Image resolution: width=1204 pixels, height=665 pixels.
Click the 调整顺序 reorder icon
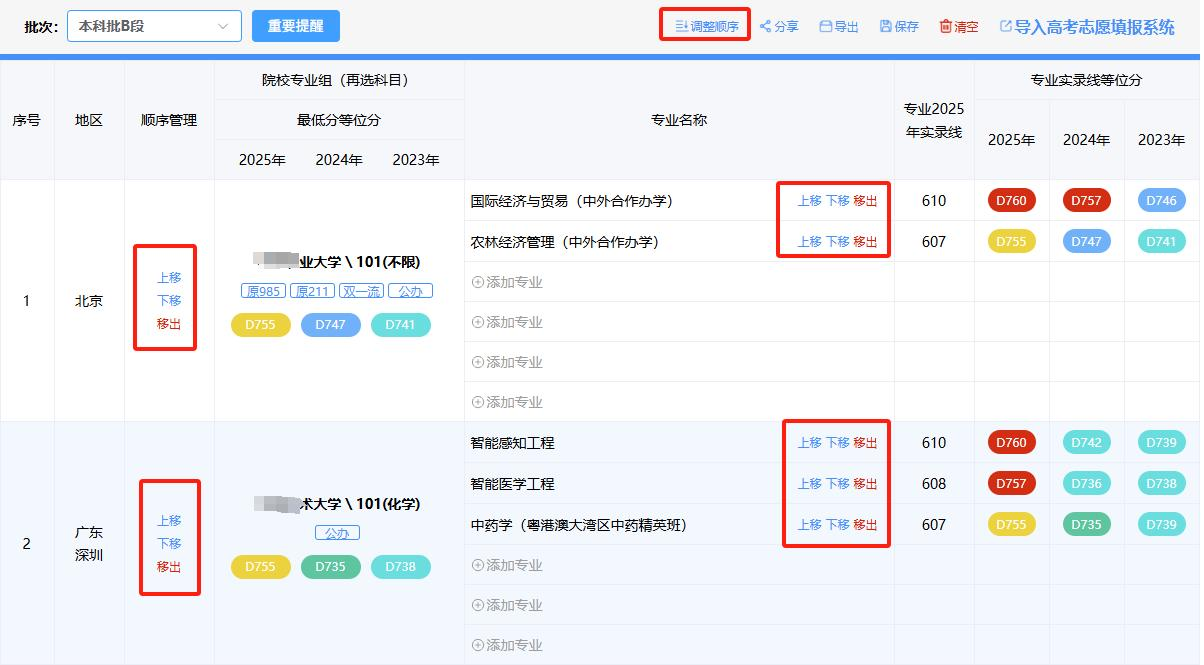click(682, 27)
